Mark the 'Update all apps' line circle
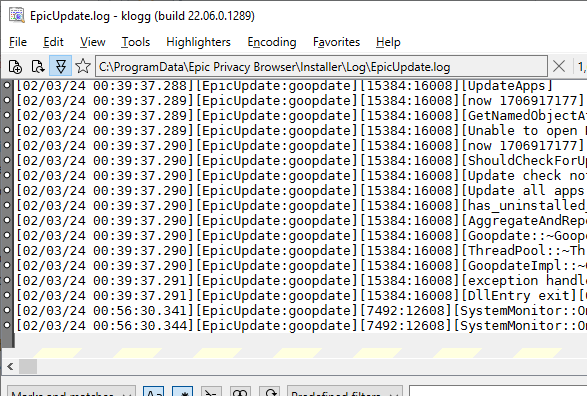The height and width of the screenshot is (396, 587). tap(7, 190)
